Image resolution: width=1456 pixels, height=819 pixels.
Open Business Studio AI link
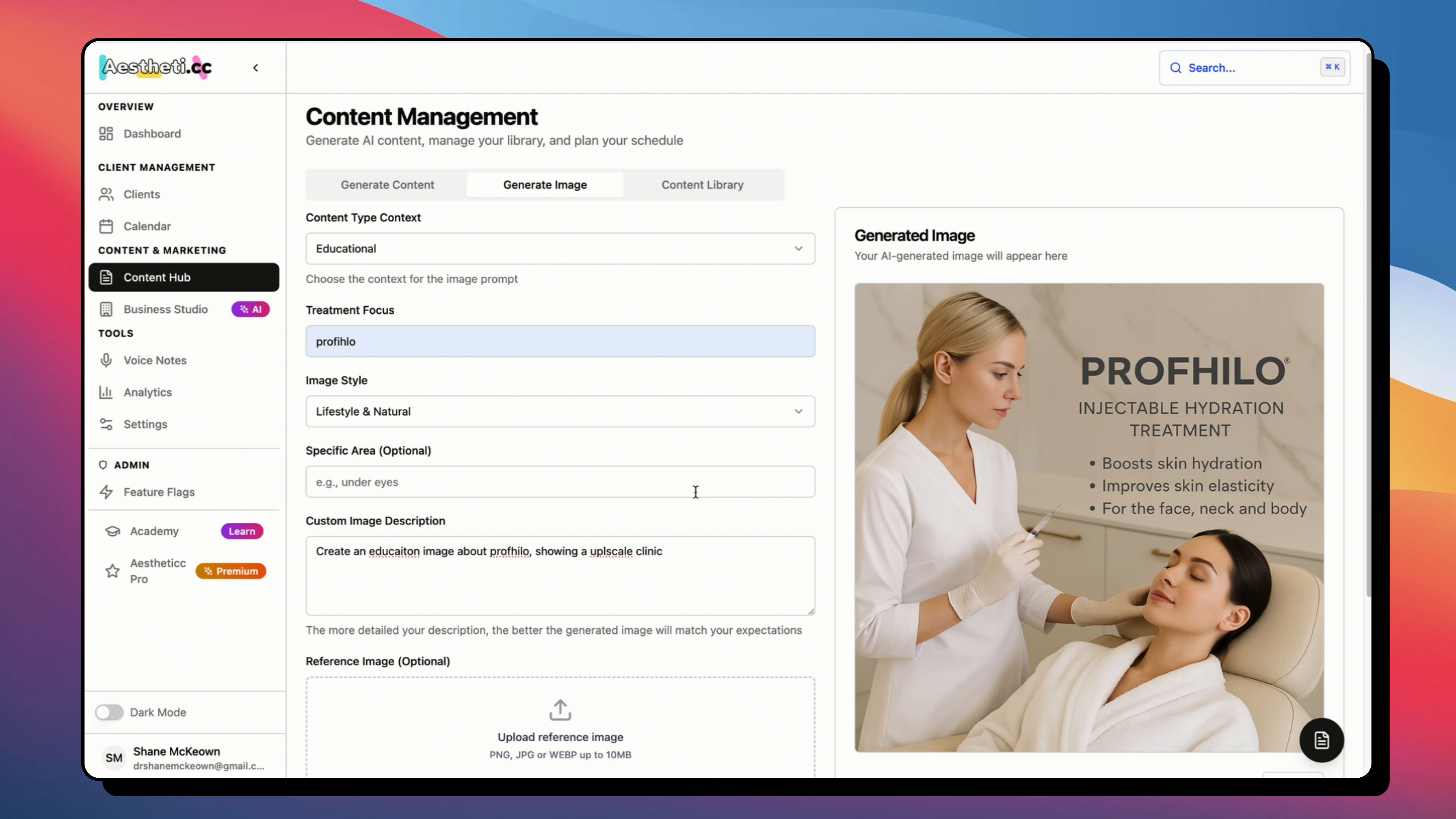166,309
